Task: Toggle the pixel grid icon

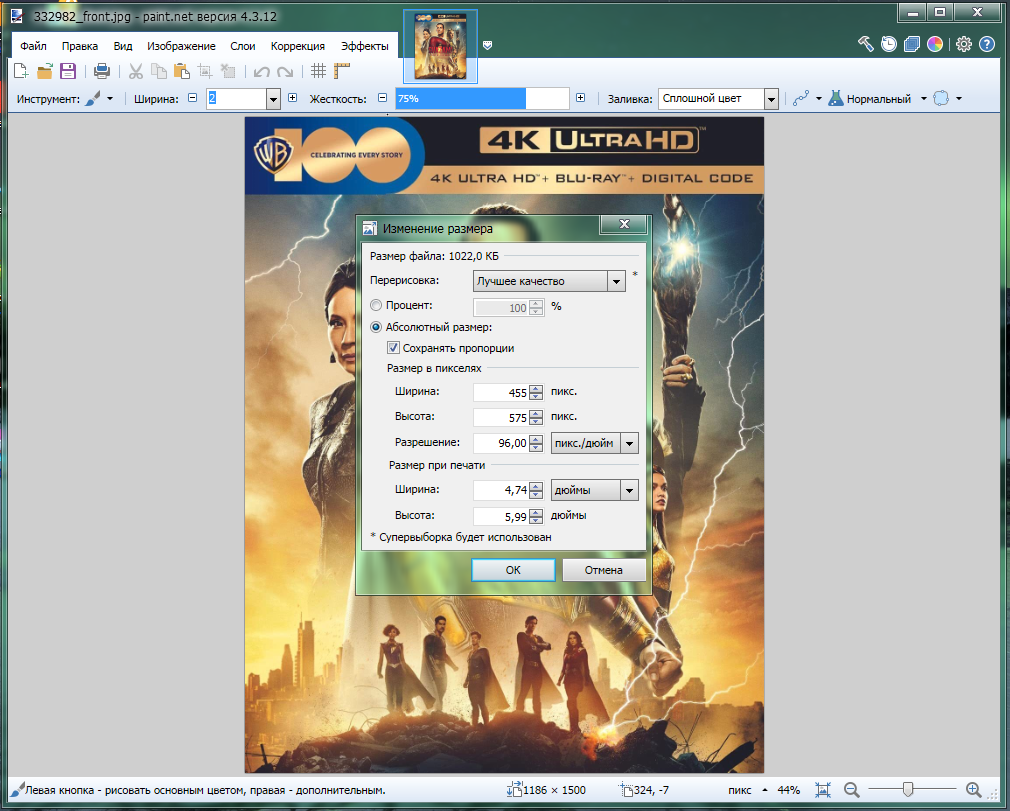Action: (x=318, y=71)
